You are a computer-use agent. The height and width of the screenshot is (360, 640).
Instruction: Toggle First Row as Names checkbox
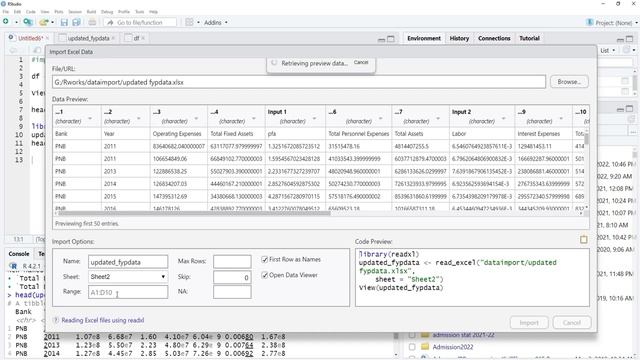[264, 259]
